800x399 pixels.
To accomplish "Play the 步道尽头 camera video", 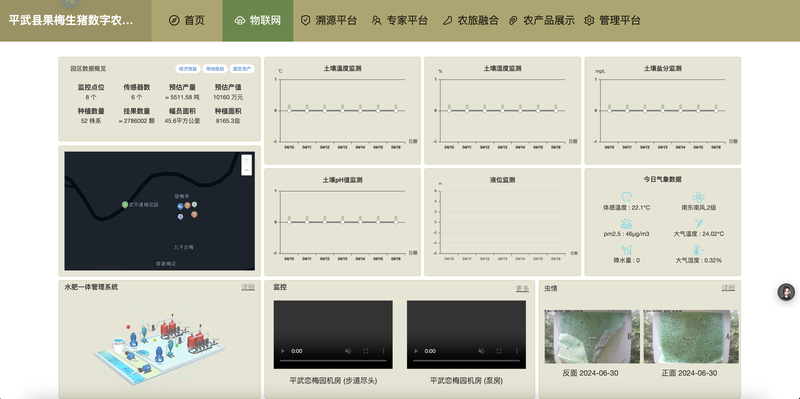I will (x=282, y=351).
